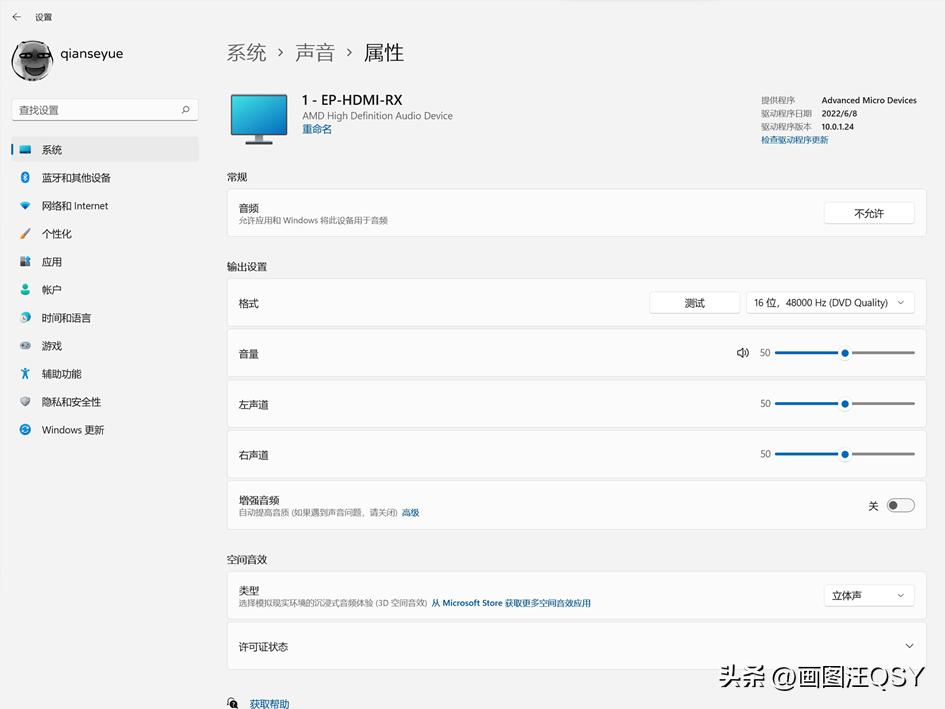Click the Windows 更新 icon
Image resolution: width=945 pixels, height=709 pixels.
pos(25,430)
